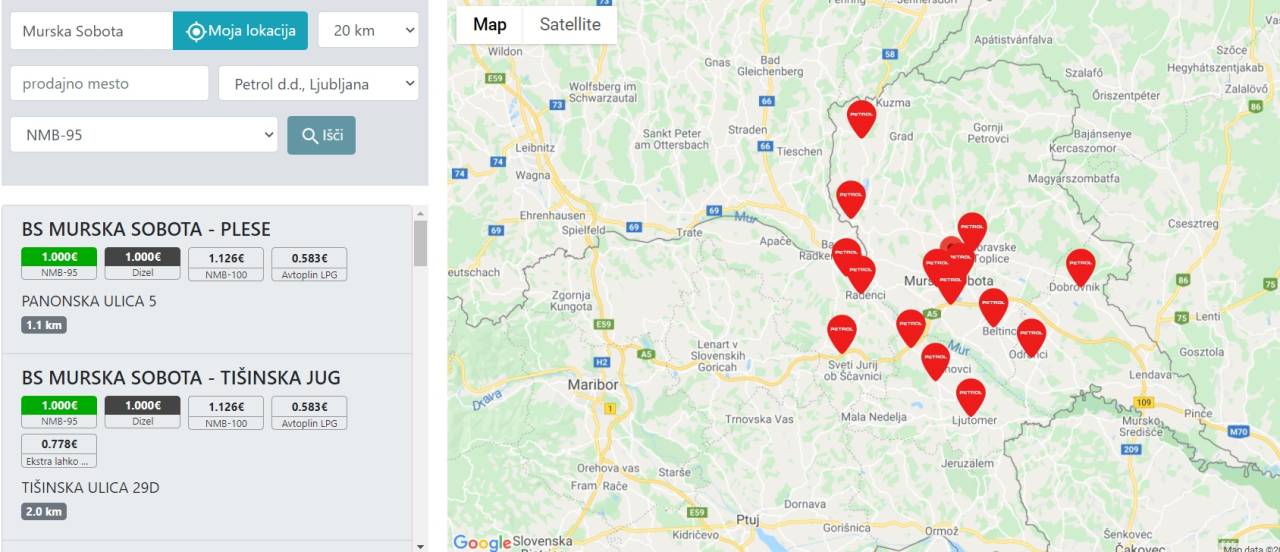This screenshot has width=1280, height=552.
Task: Open the Petrol d.d., Ljubljana company dropdown
Action: 319,83
